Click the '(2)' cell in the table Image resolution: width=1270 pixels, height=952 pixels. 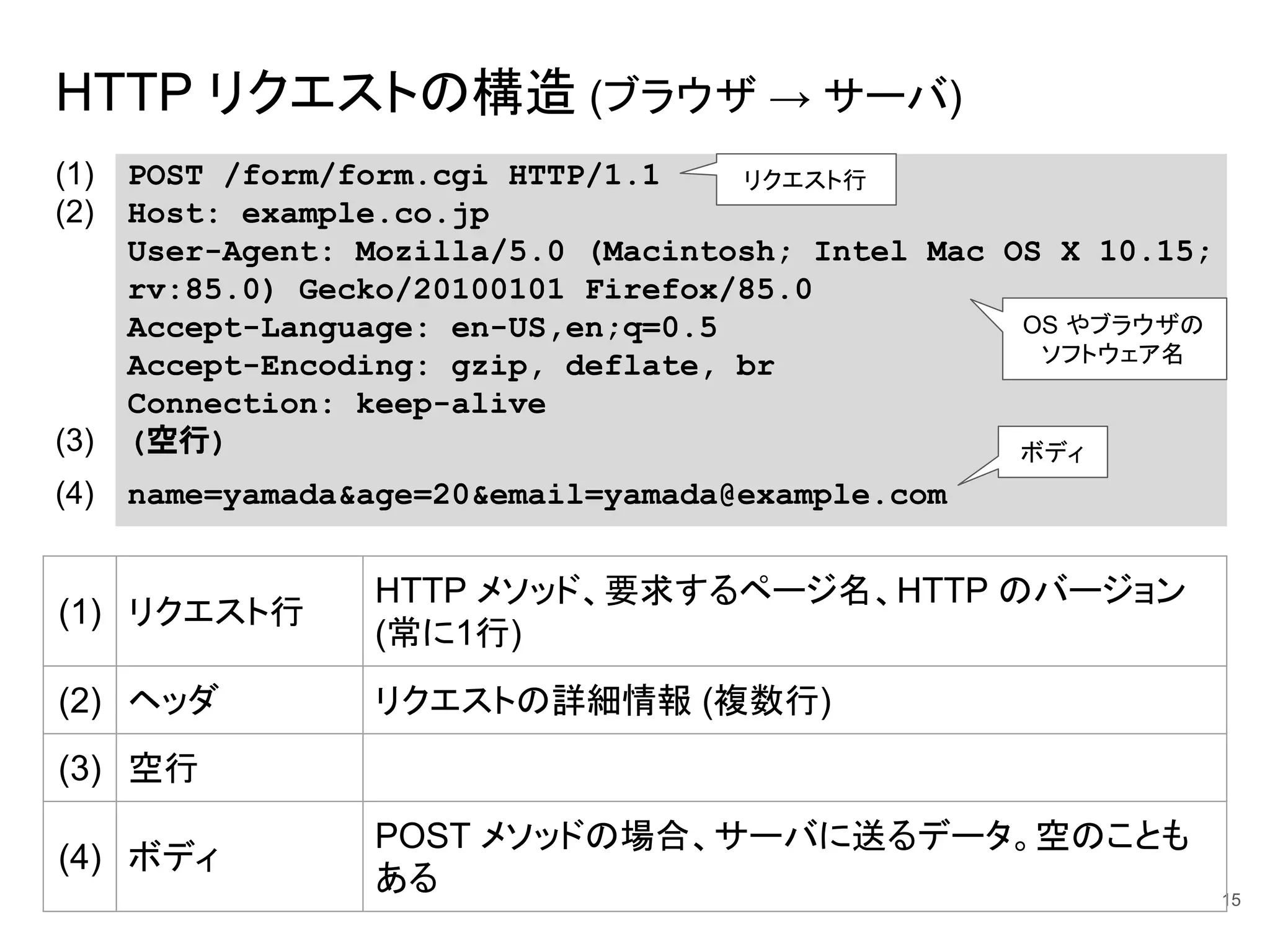coord(80,700)
